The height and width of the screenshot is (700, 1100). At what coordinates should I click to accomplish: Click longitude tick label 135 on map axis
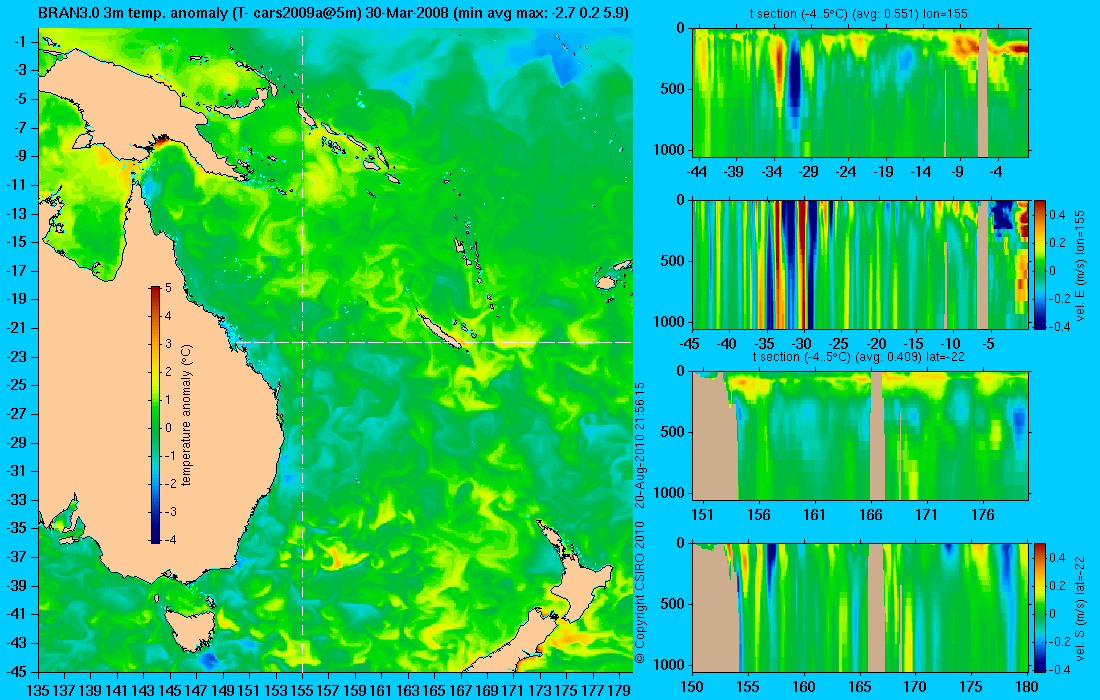38,691
